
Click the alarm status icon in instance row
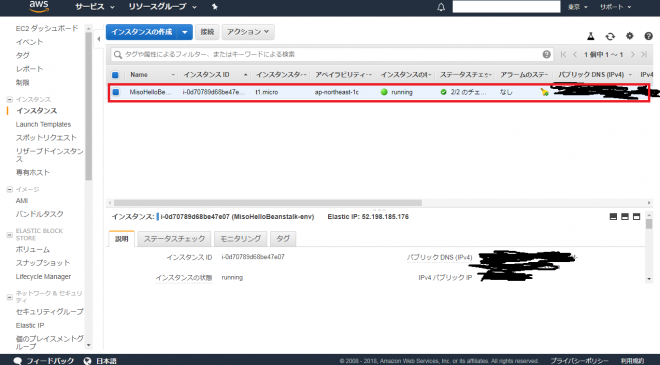[545, 92]
